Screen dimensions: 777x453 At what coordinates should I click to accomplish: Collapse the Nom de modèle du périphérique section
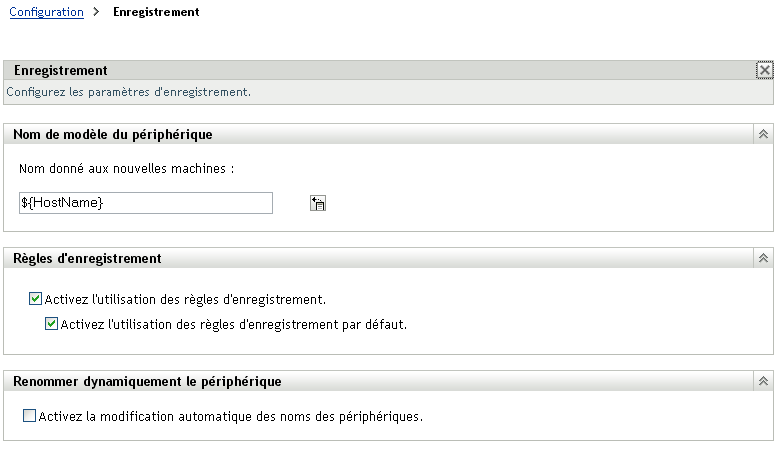click(763, 134)
